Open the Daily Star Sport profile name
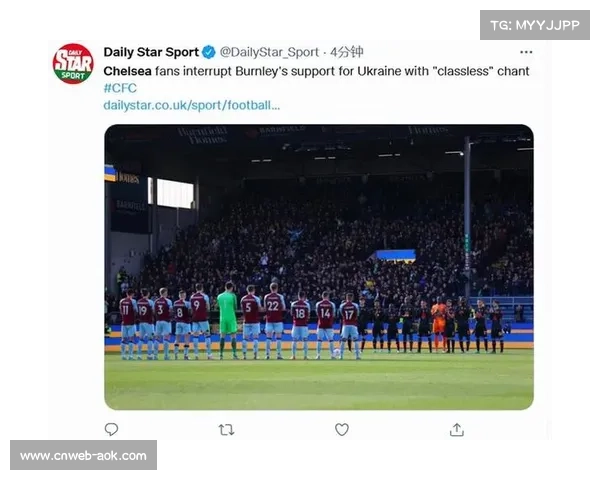The image size is (600, 480). [151, 52]
